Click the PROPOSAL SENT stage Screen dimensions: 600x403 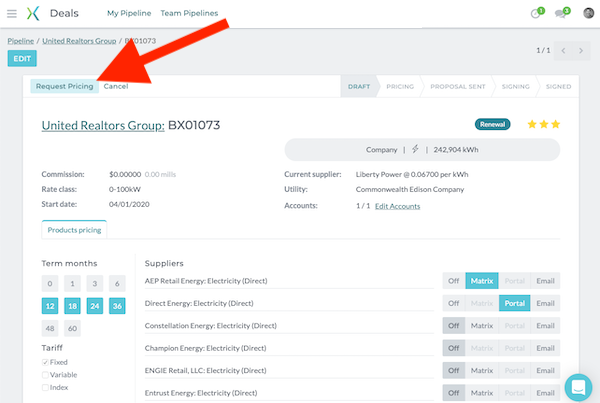pos(458,86)
